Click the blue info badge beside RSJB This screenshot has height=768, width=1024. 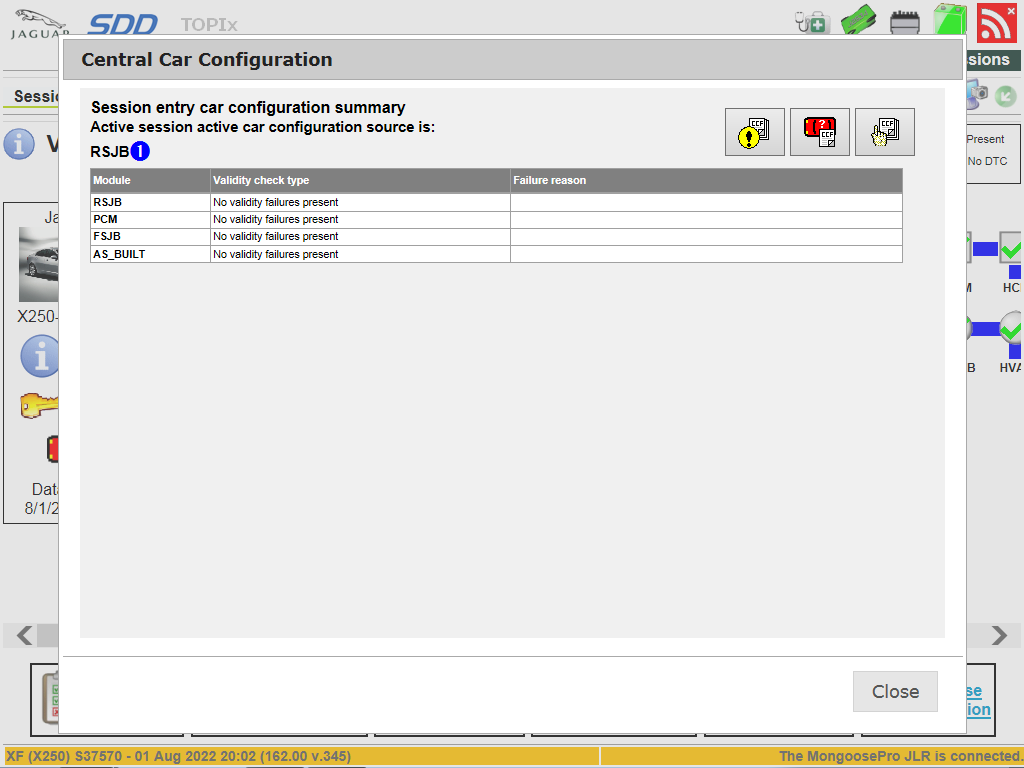click(140, 152)
